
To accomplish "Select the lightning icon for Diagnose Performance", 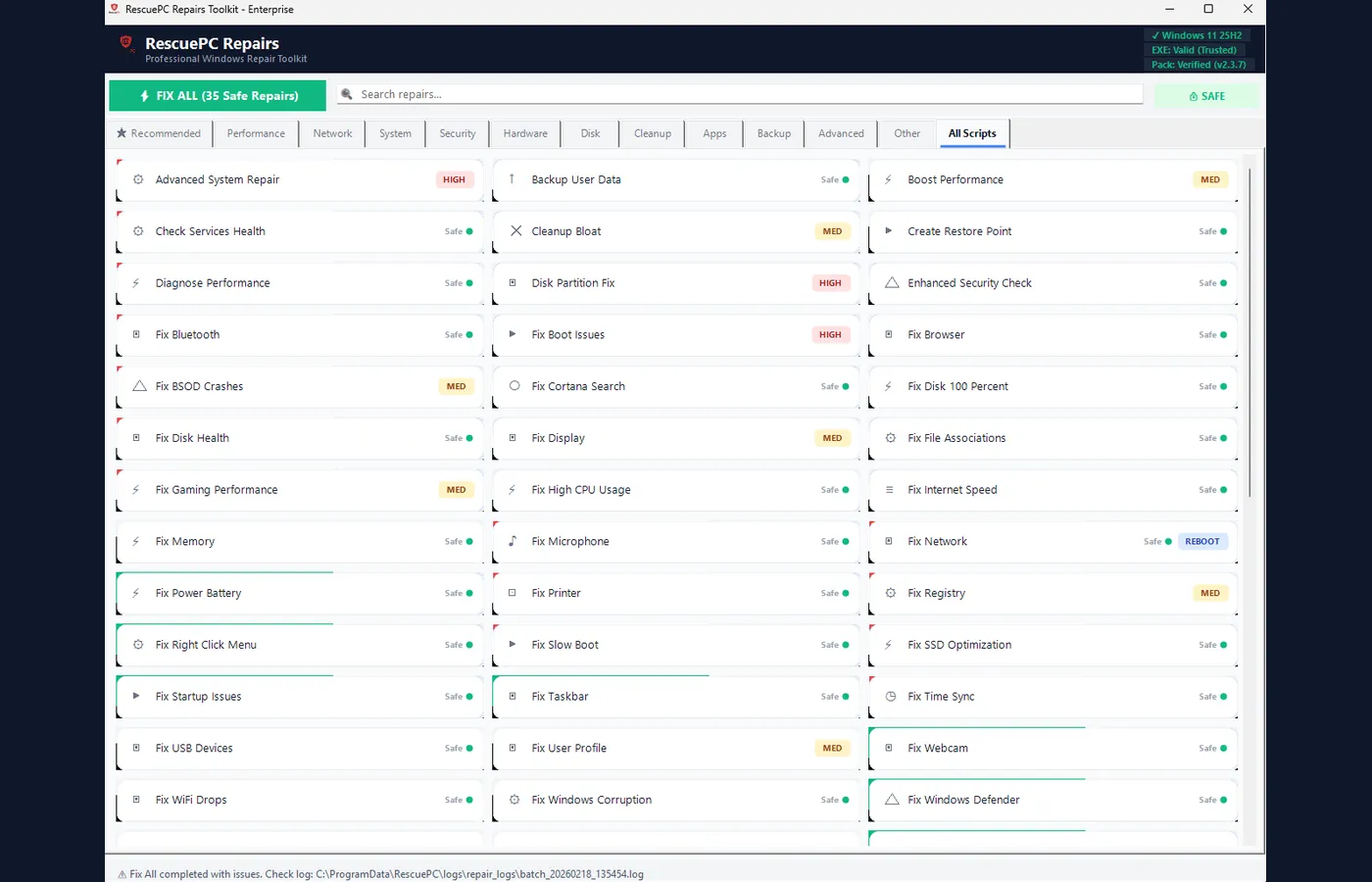I will [x=136, y=283].
